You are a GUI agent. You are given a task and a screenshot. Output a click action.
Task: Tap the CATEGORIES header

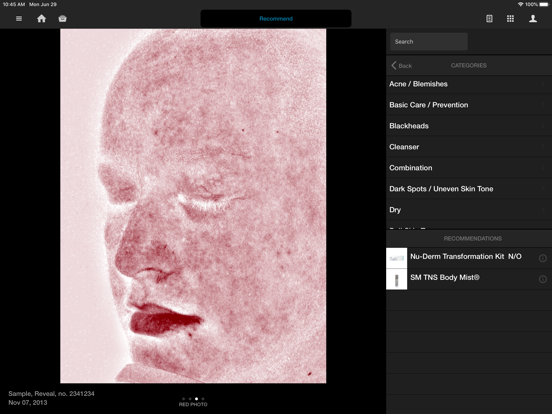[469, 65]
